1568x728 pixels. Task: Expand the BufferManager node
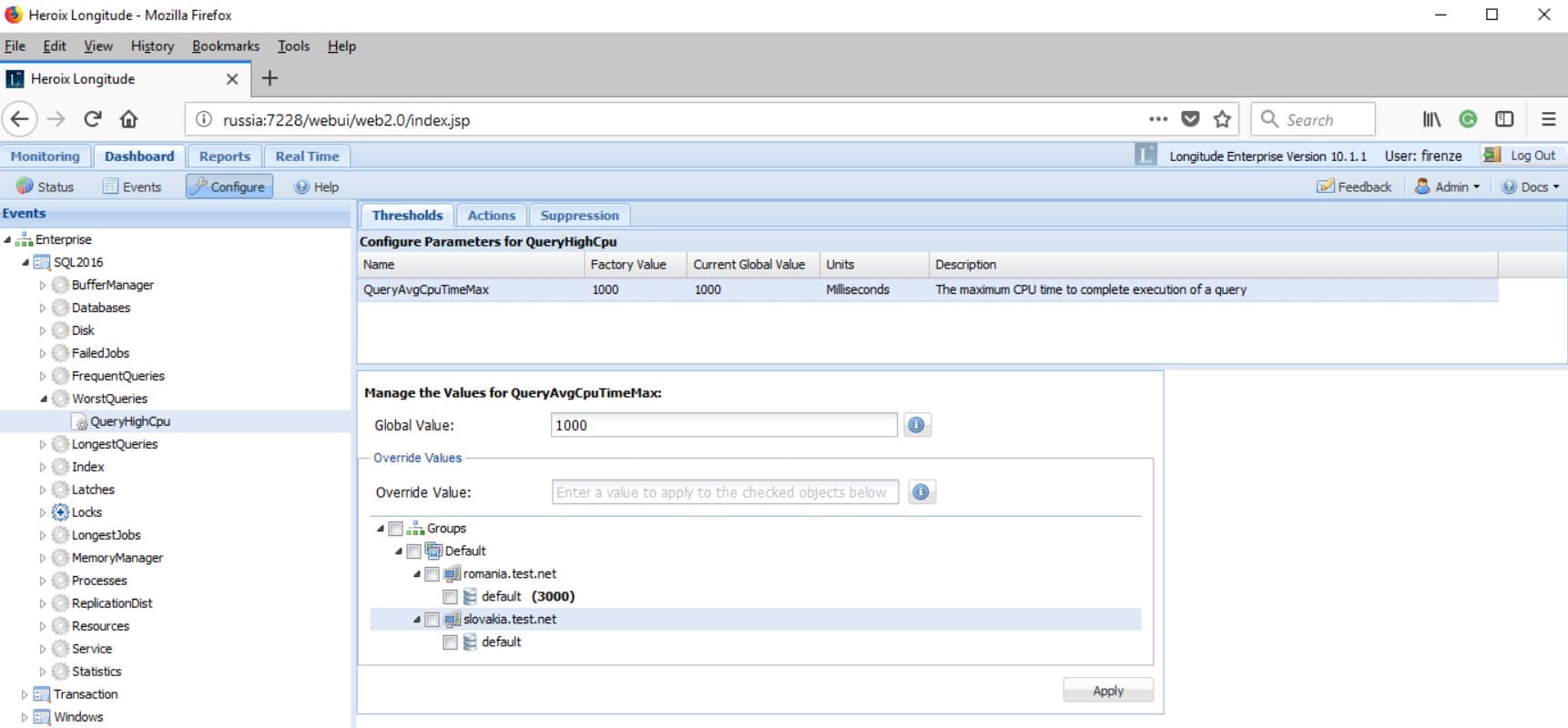pyautogui.click(x=43, y=285)
